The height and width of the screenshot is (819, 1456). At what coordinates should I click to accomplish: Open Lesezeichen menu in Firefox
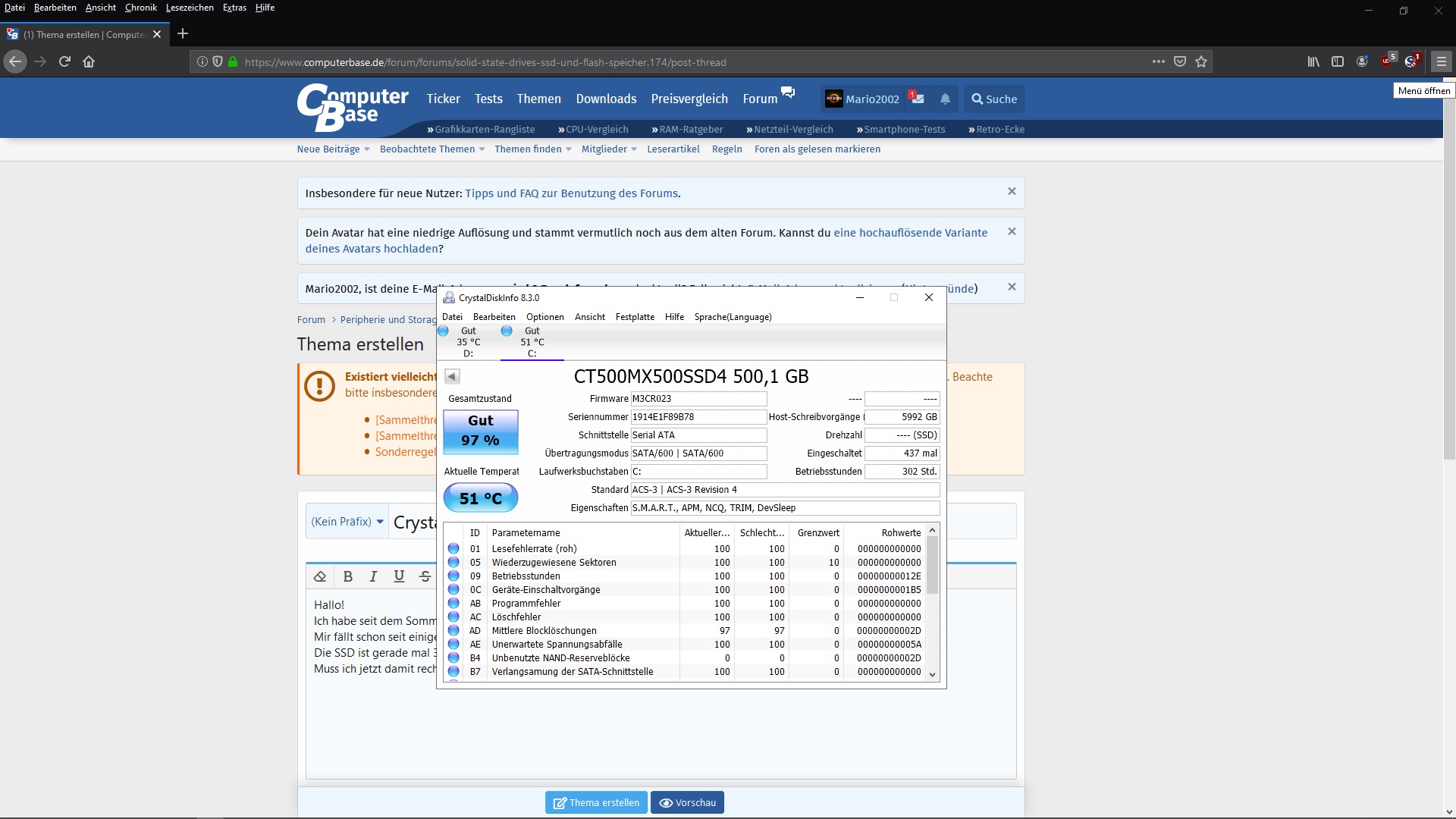click(x=190, y=8)
